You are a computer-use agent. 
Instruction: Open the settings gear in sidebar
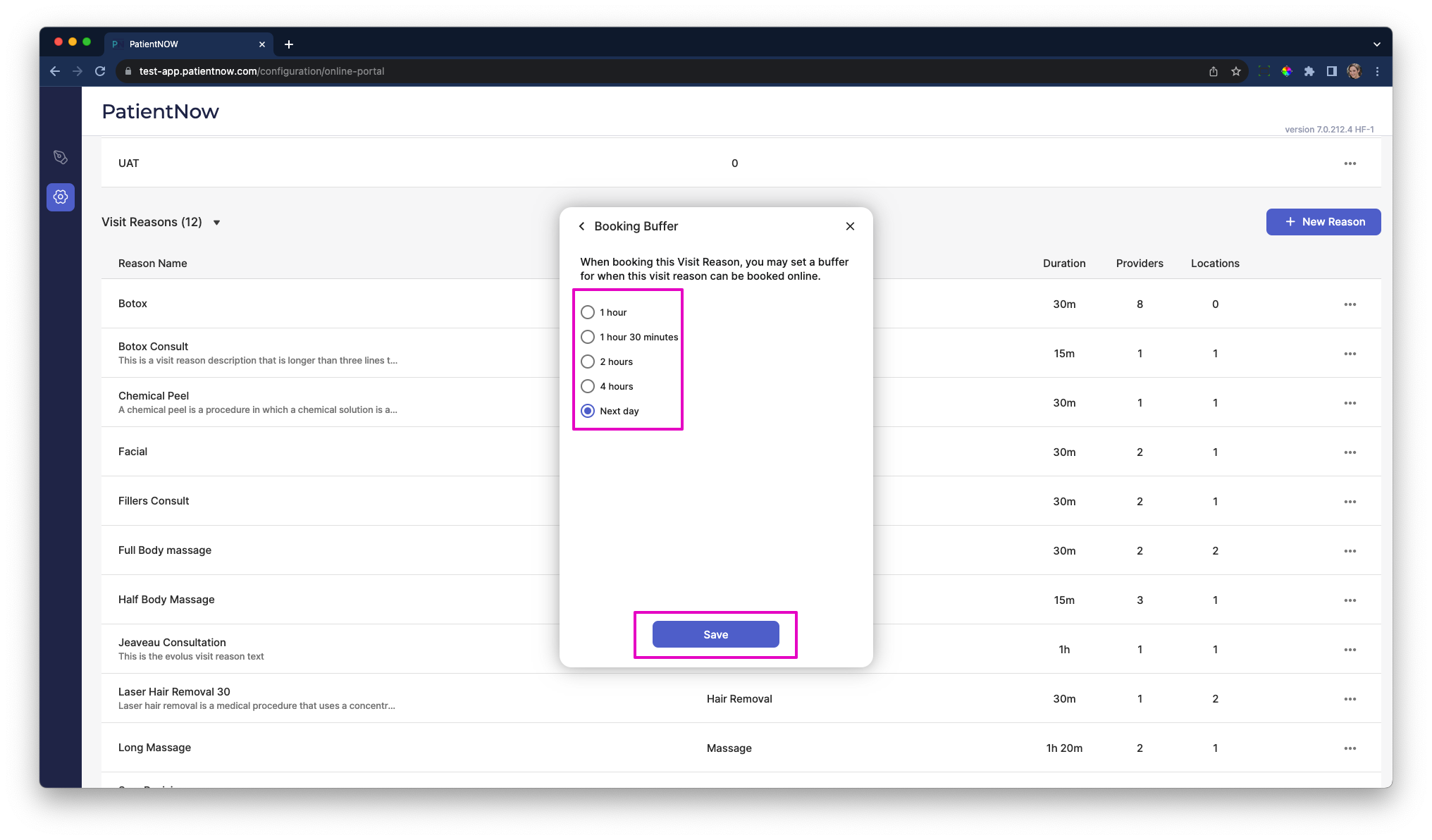click(x=61, y=197)
